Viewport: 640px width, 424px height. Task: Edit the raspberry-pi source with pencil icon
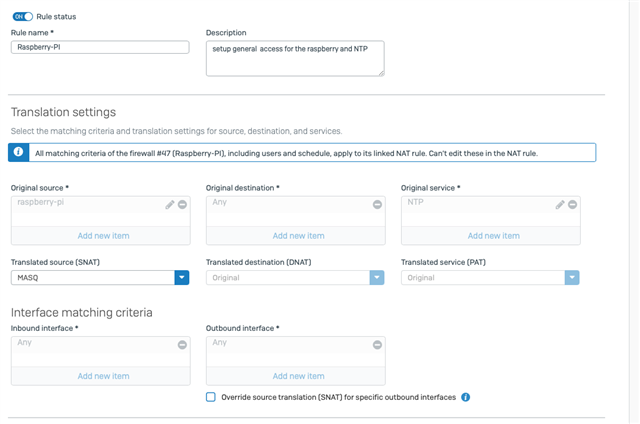pos(170,204)
